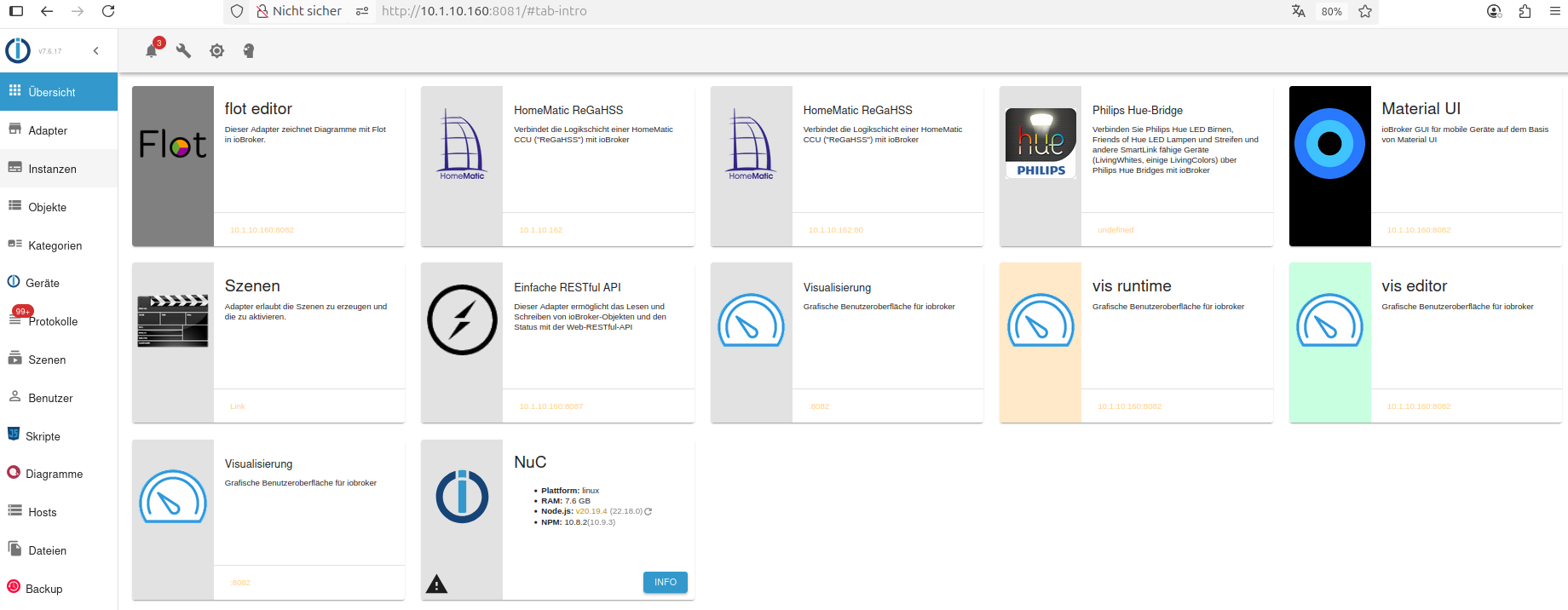1568x610 pixels.
Task: Open the browser extensions icon
Action: tap(1525, 11)
